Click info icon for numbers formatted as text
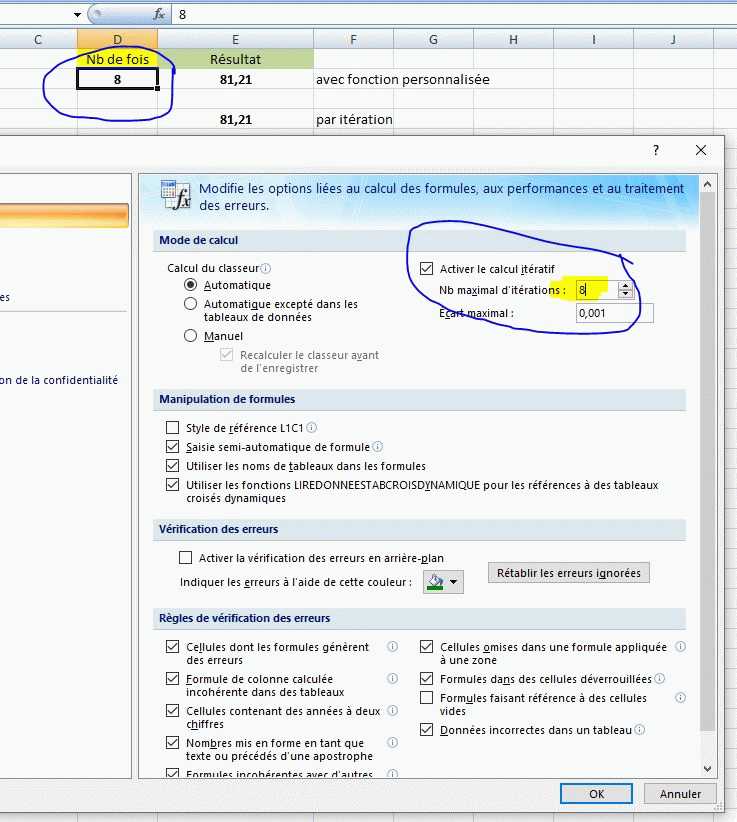 pyautogui.click(x=392, y=742)
